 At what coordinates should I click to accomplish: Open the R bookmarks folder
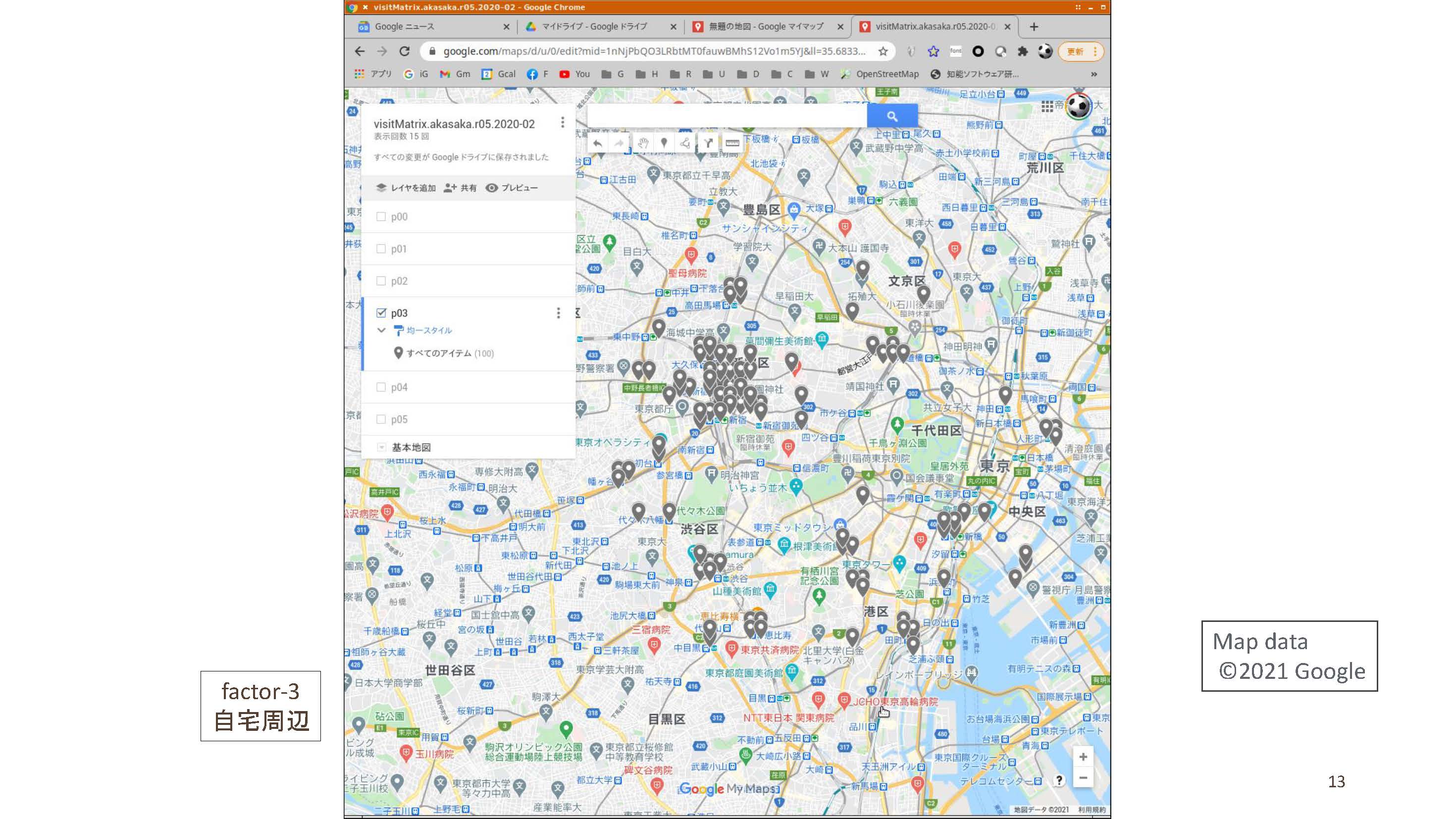[x=680, y=74]
